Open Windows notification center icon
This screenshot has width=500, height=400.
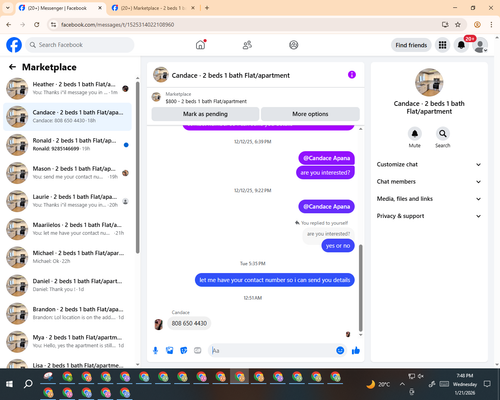pyautogui.click(x=487, y=384)
